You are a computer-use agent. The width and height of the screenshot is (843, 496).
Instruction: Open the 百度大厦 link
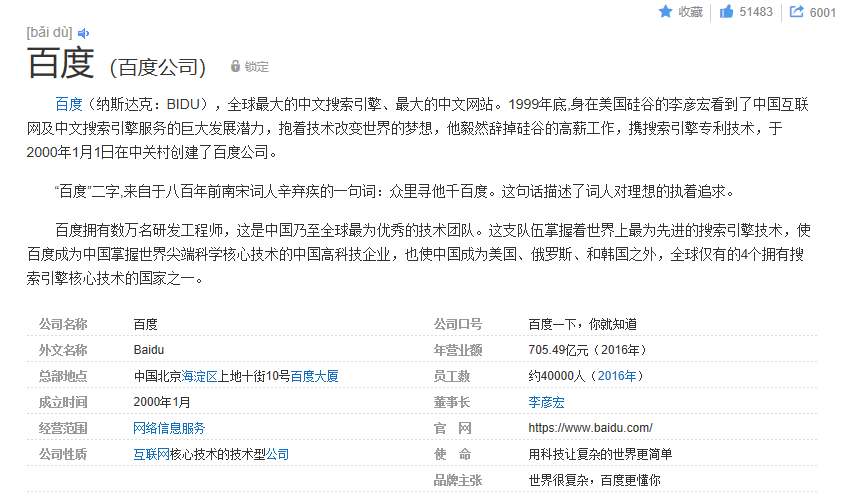tap(315, 376)
